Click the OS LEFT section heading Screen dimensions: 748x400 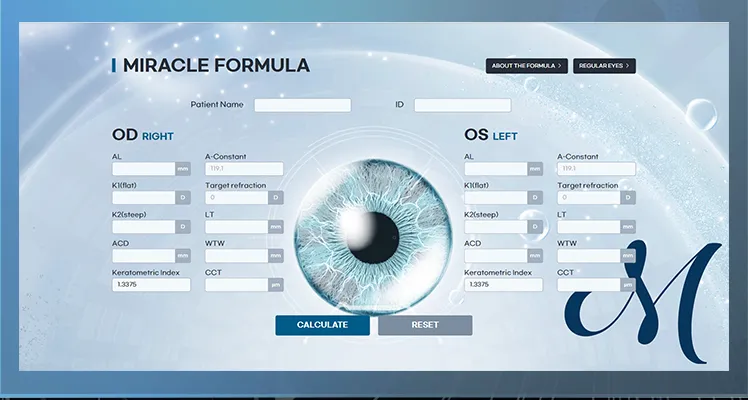click(x=491, y=135)
